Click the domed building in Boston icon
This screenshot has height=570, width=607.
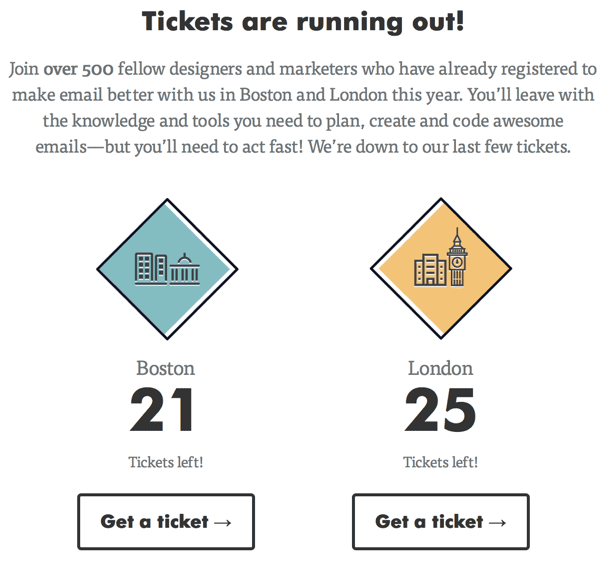click(x=184, y=268)
